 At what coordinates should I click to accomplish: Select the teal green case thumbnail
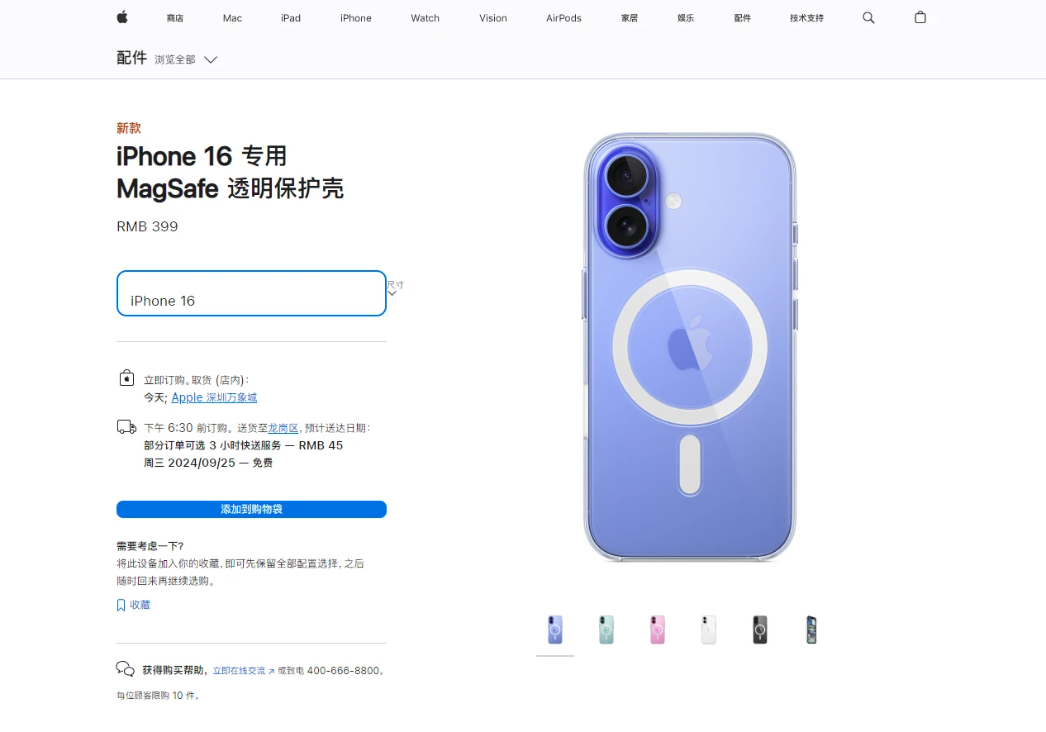coord(606,629)
